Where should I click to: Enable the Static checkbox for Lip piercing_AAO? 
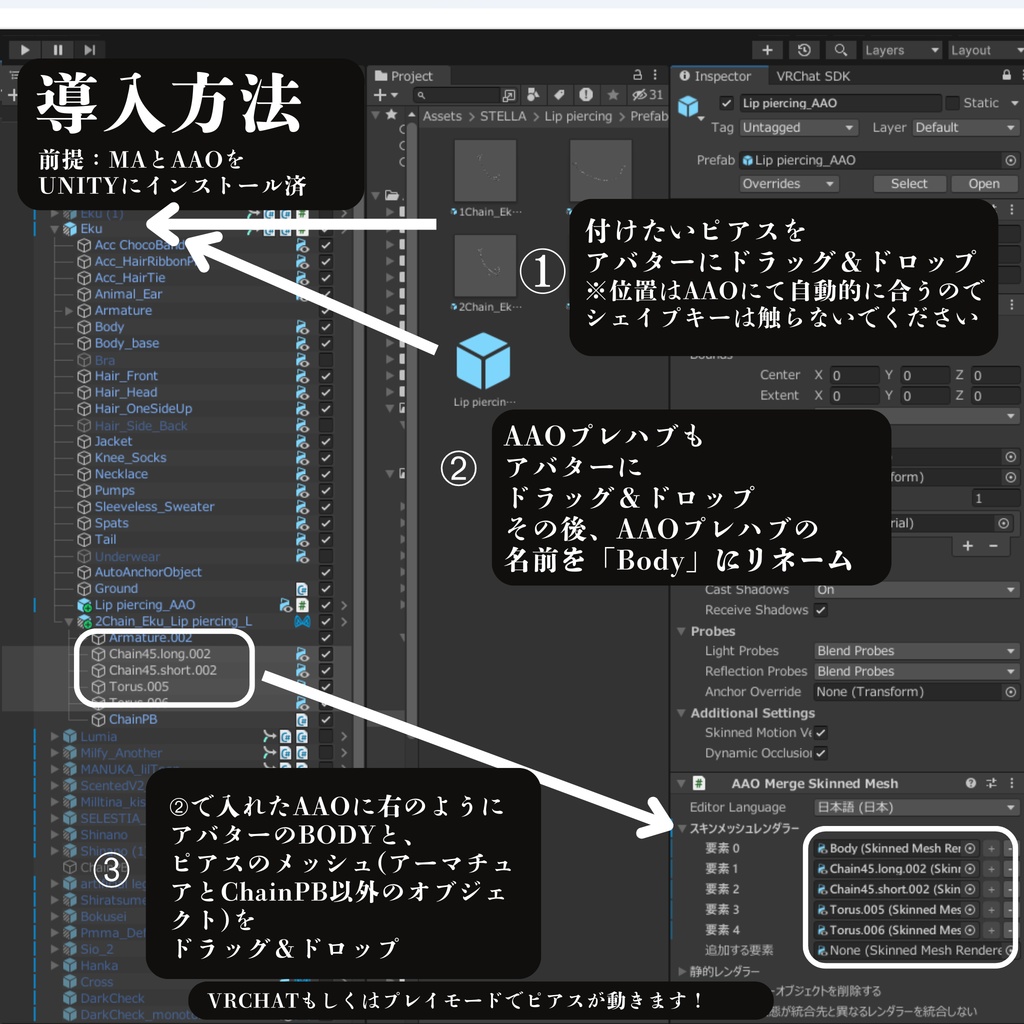(x=953, y=103)
